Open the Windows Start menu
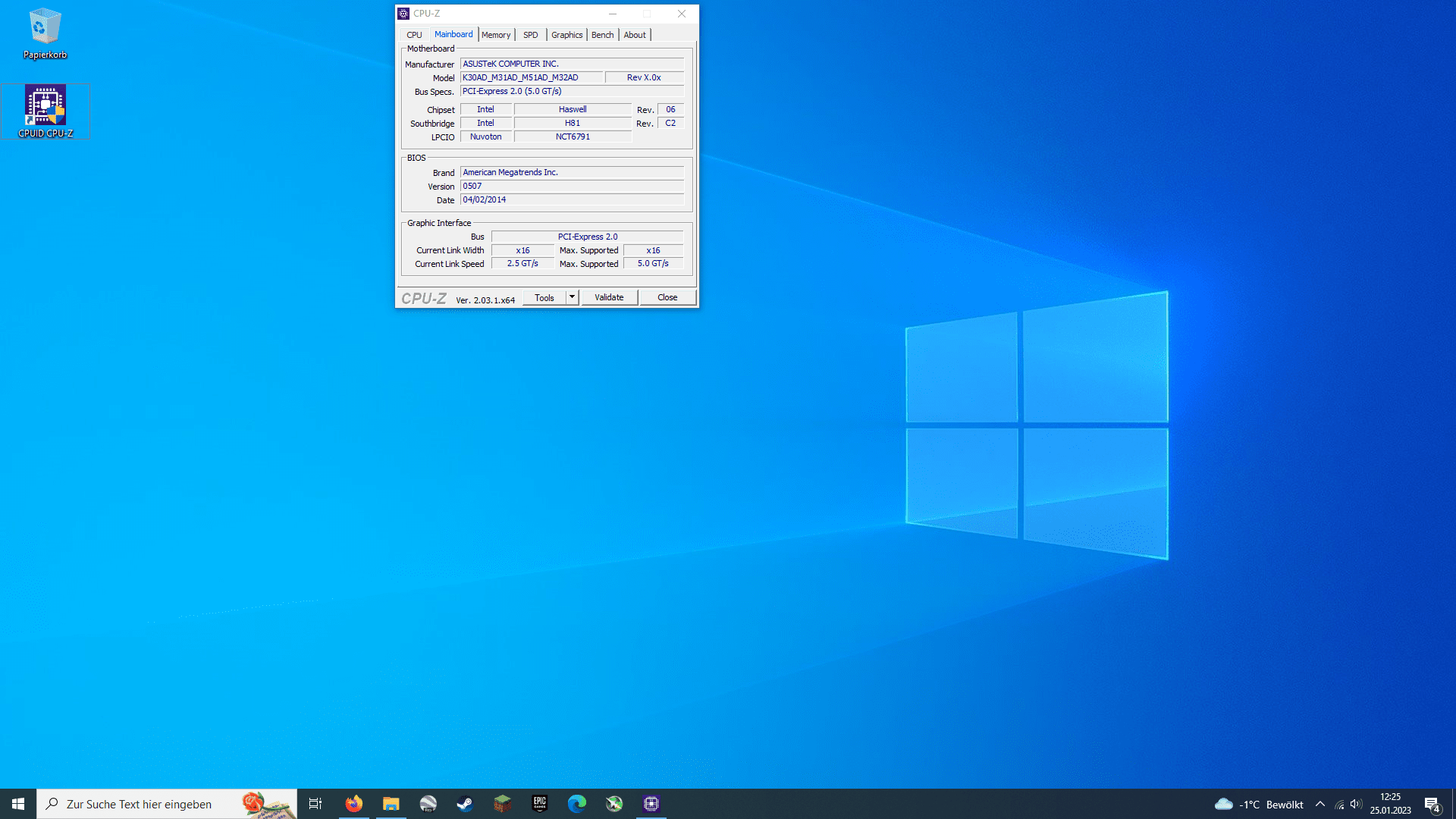The height and width of the screenshot is (819, 1456). [x=18, y=804]
